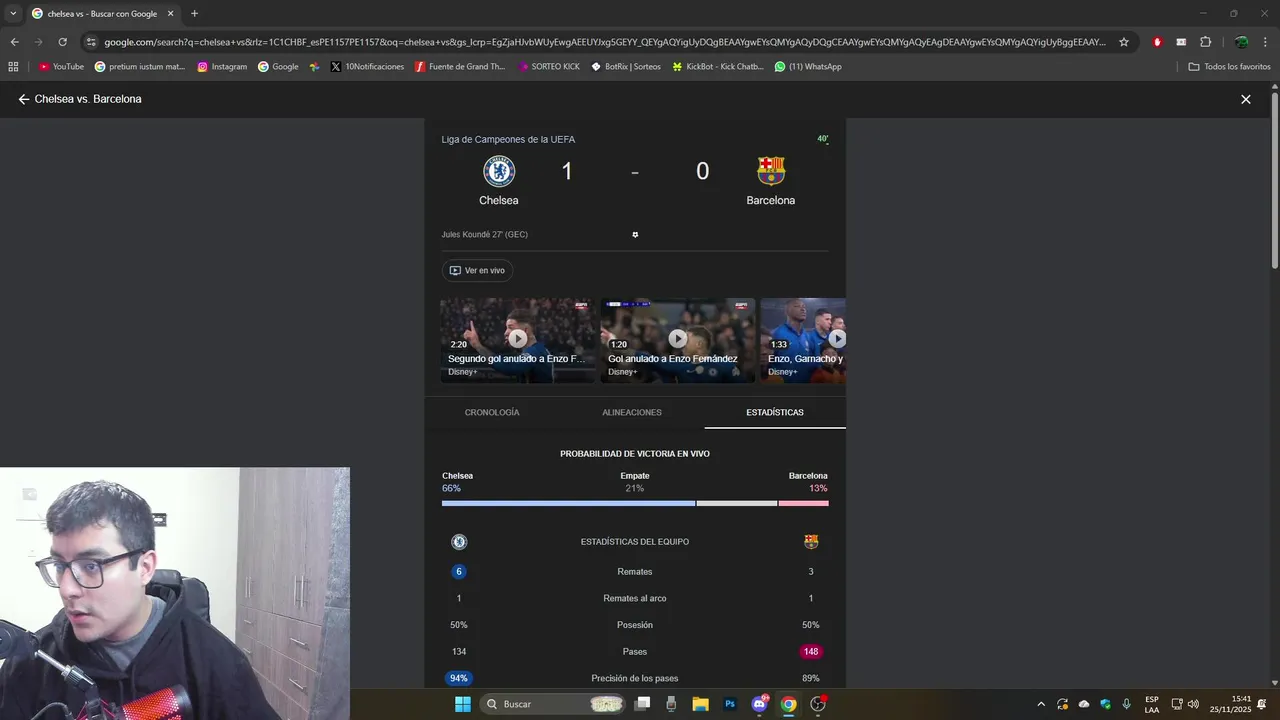The height and width of the screenshot is (720, 1280).
Task: Click the volume speaker icon in tray
Action: coord(1193,704)
